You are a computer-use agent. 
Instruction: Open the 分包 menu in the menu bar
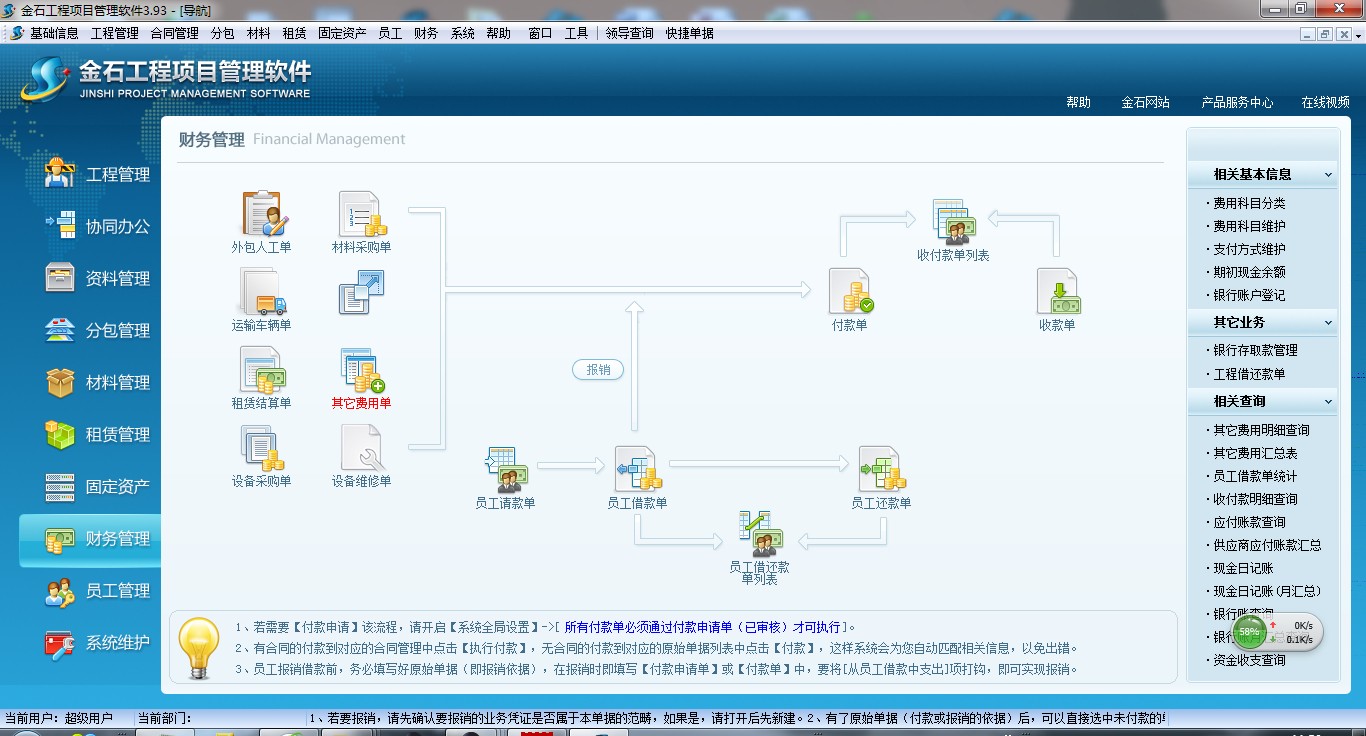(223, 33)
